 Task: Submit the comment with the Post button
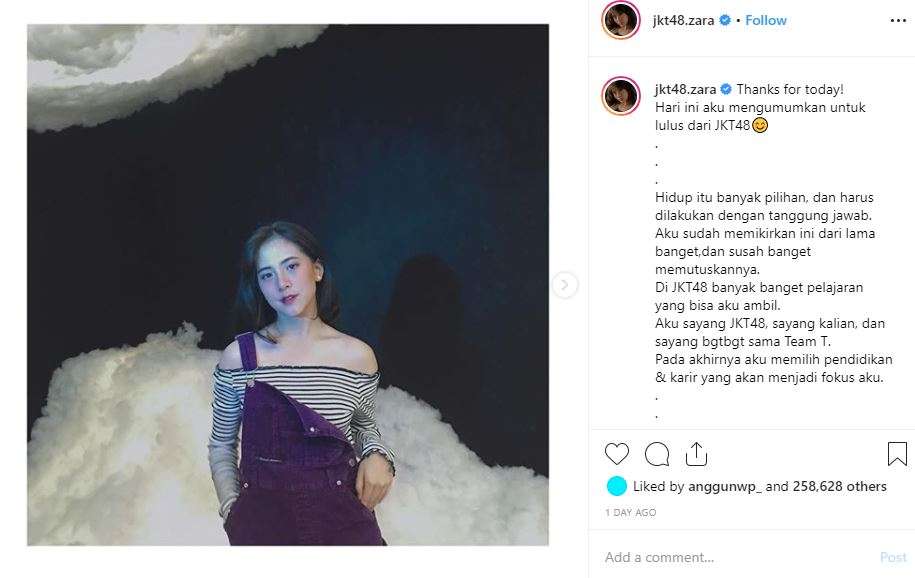[893, 558]
